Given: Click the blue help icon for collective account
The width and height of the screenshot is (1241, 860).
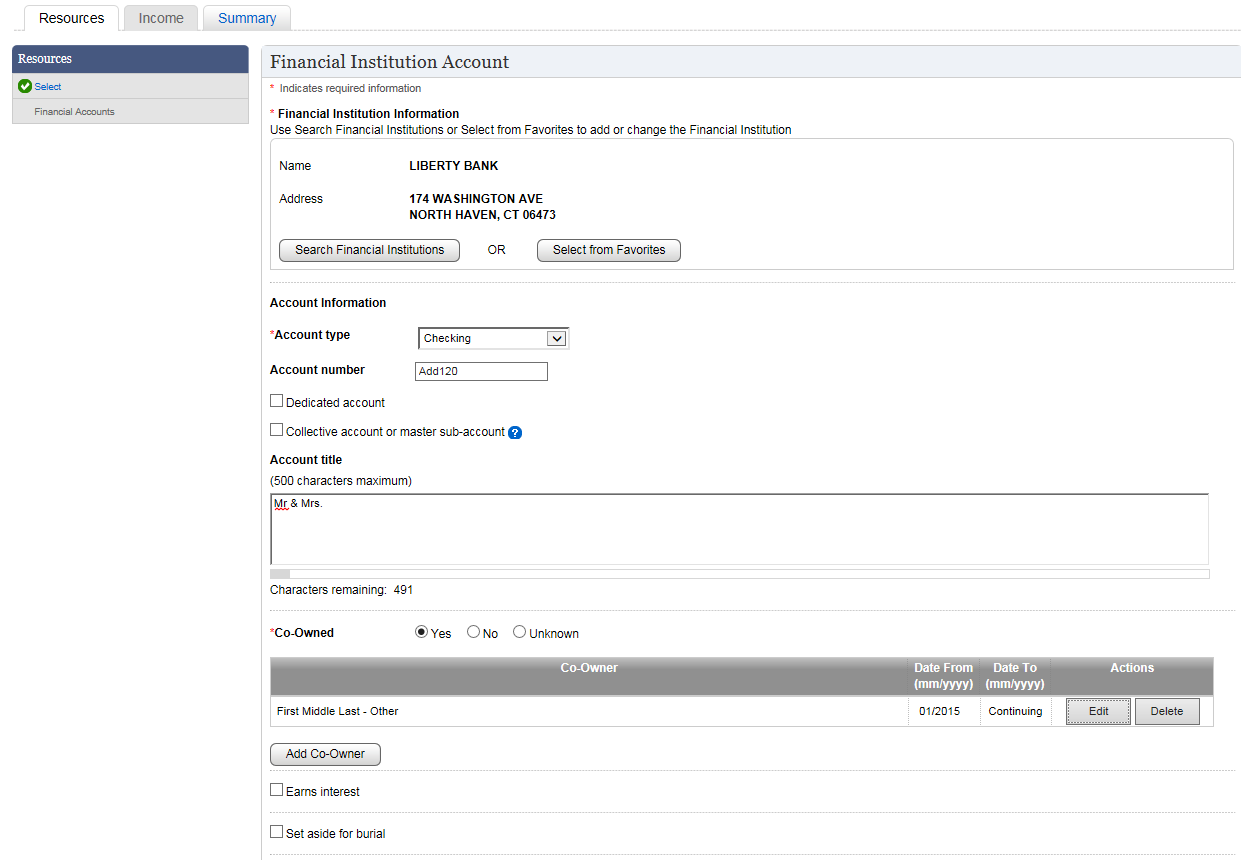Looking at the screenshot, I should pos(515,433).
